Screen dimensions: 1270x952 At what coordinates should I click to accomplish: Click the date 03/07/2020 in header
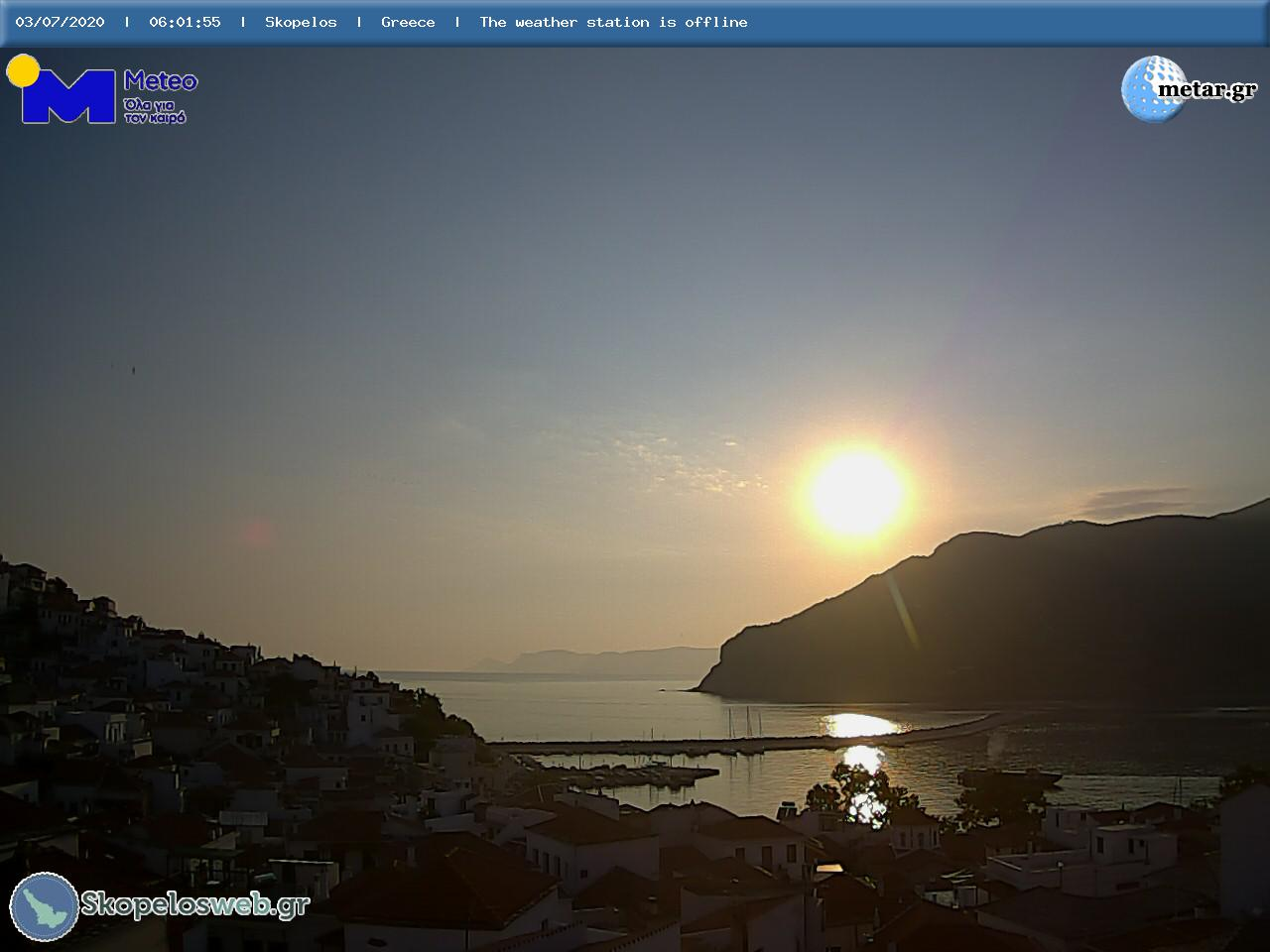click(60, 22)
